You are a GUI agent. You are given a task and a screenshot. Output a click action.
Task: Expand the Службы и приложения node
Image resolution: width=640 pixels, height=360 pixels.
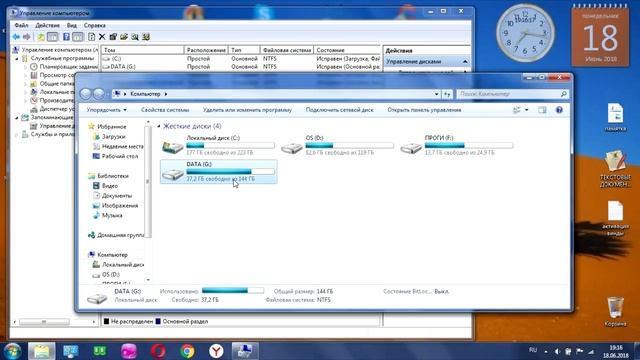coord(17,134)
